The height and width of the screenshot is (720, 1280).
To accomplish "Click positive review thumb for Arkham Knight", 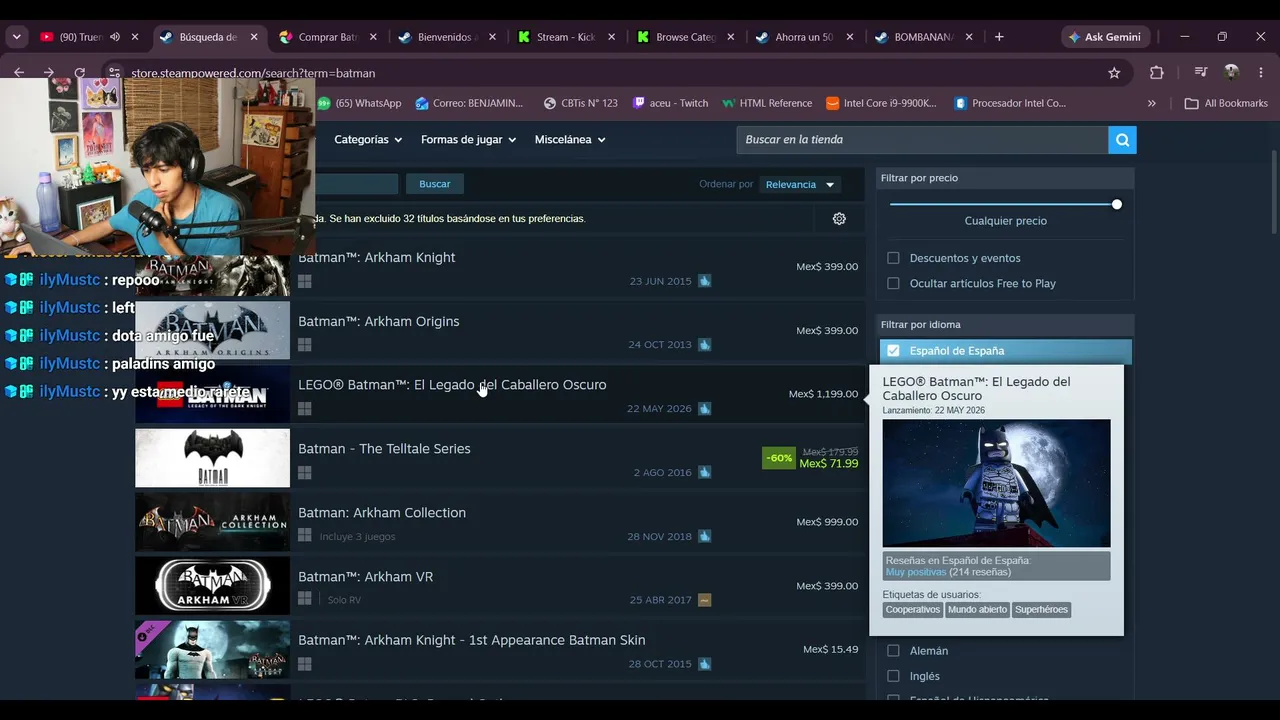I will tap(705, 281).
